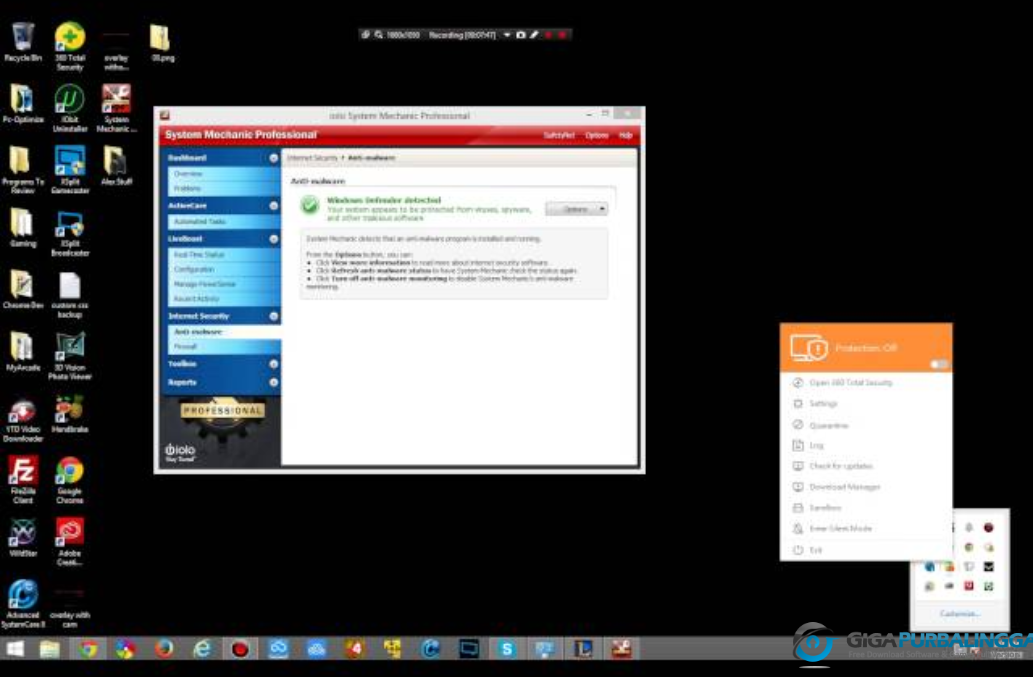Screen dimensions: 1033x677
Task: Expand the Toolbox sidebar section
Action: 273,364
